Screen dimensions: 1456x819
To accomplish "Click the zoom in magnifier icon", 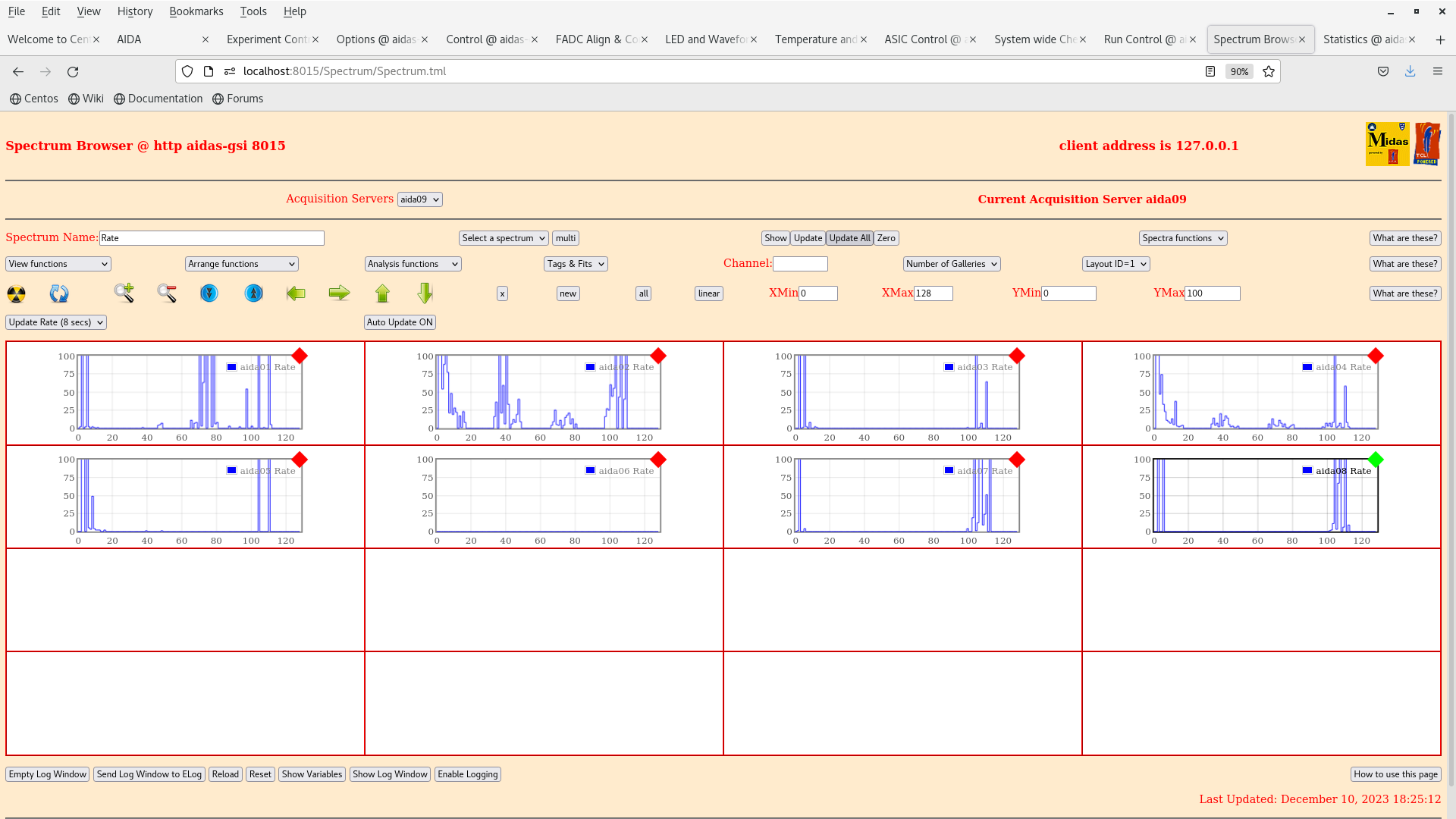I will pos(124,293).
